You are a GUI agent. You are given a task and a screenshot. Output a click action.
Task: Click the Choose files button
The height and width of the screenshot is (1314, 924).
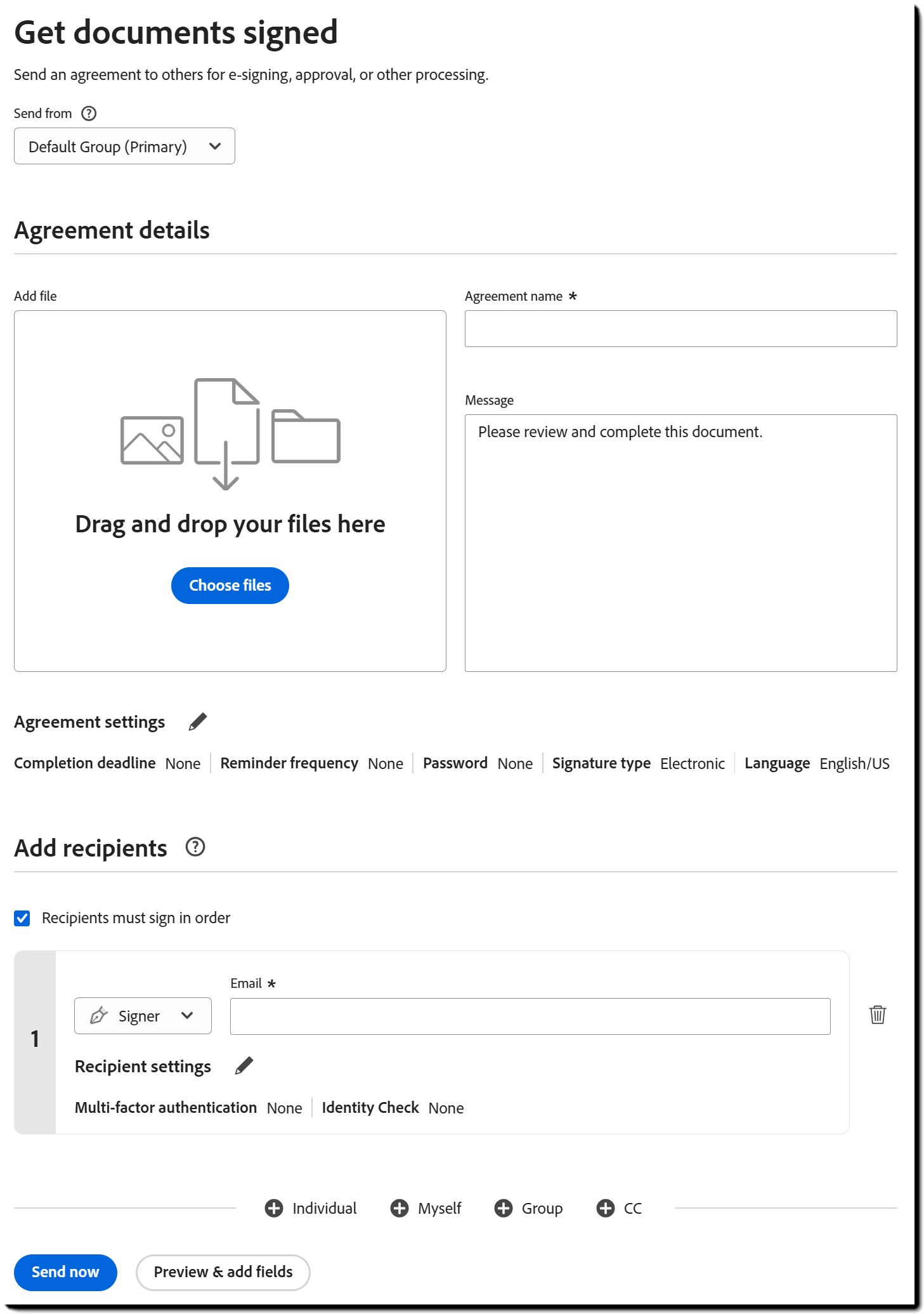pos(230,586)
